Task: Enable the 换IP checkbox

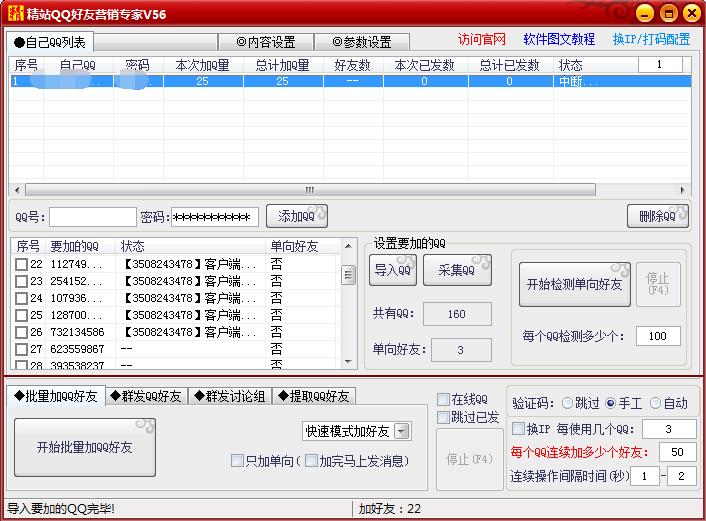Action: pyautogui.click(x=518, y=428)
